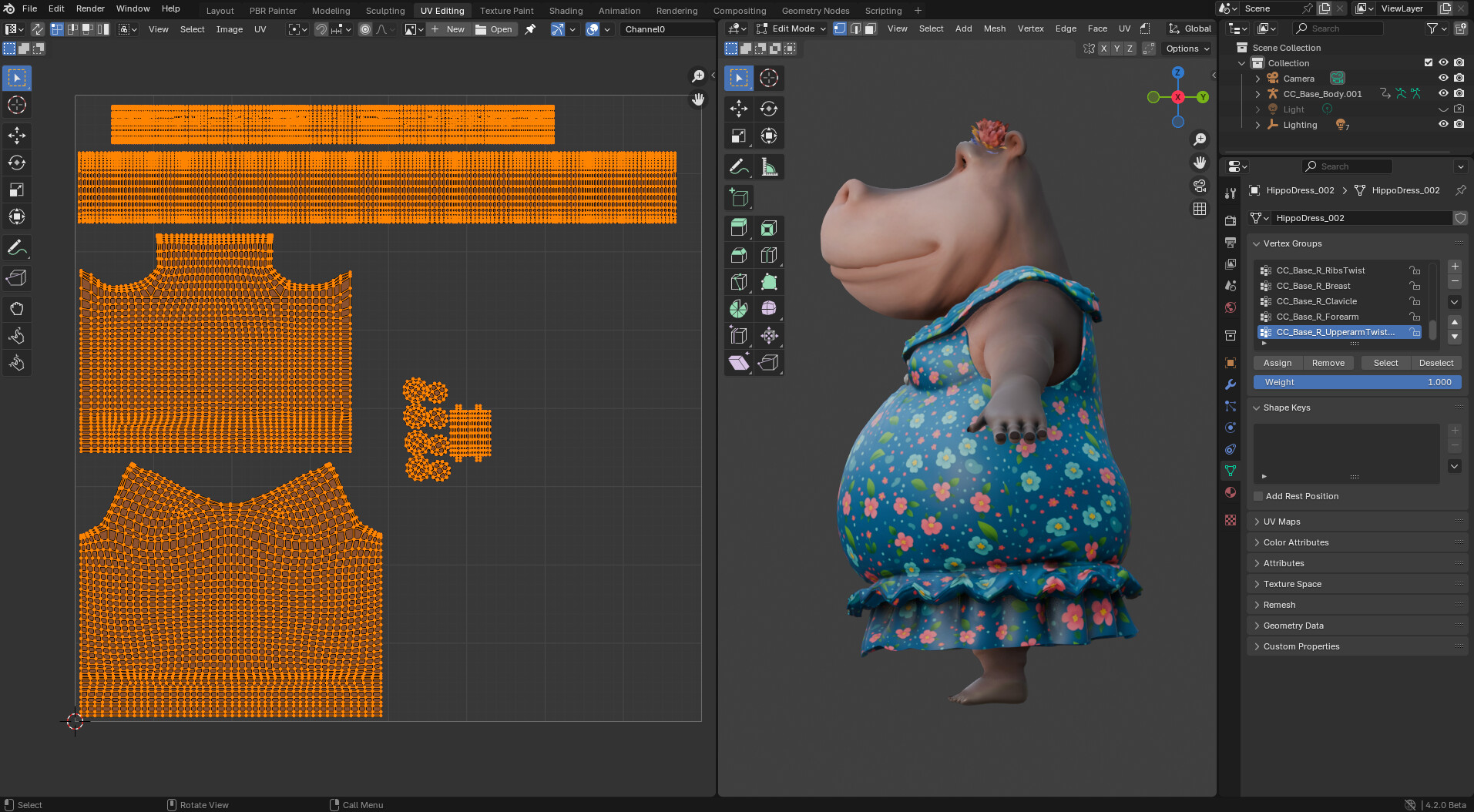1474x812 pixels.
Task: Select the Annotate tool in UV editor
Action: 17,248
